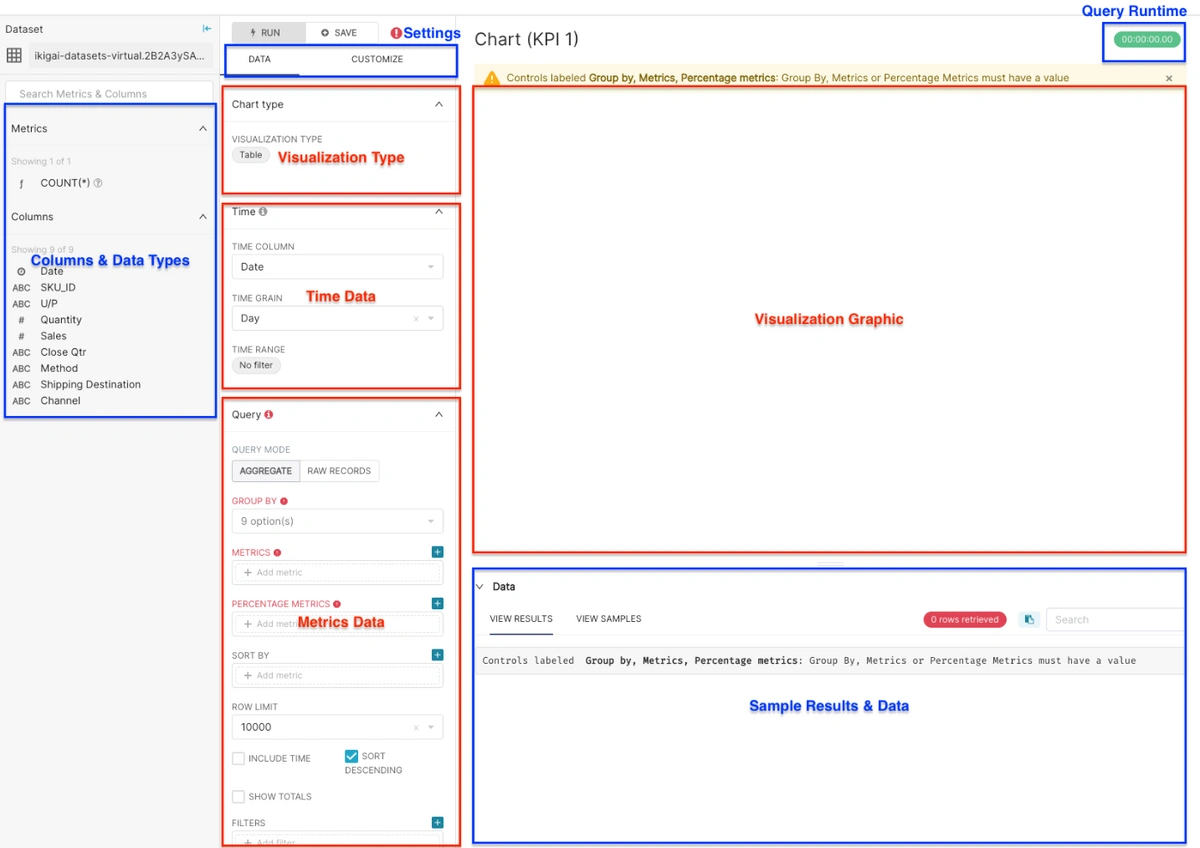This screenshot has width=1200, height=848.
Task: Click the help icon next to COUNT(*)
Action: pyautogui.click(x=98, y=183)
